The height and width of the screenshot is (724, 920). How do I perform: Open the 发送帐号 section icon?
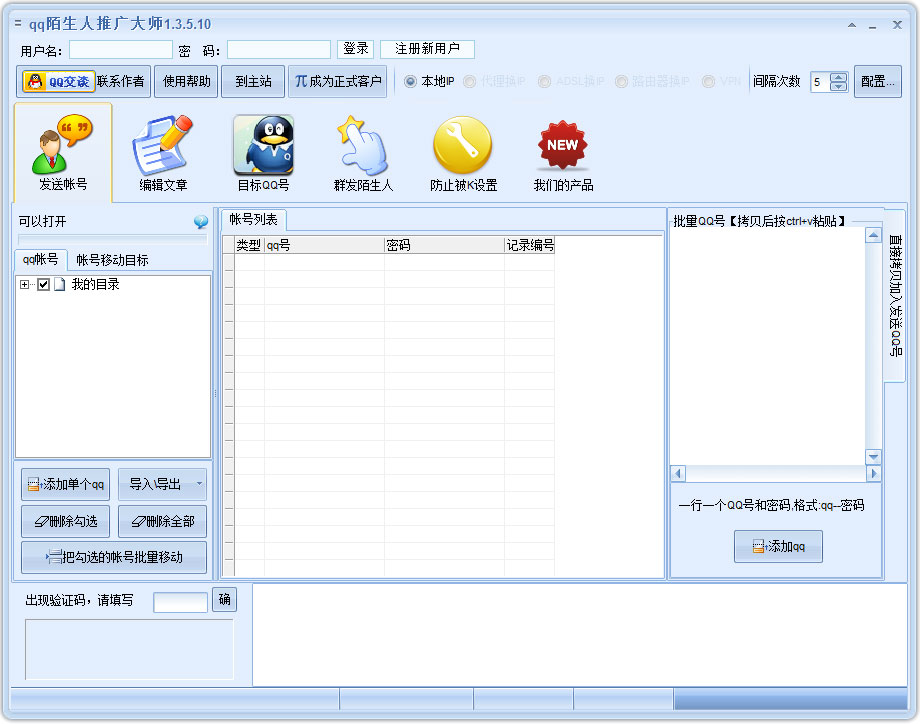click(x=63, y=152)
